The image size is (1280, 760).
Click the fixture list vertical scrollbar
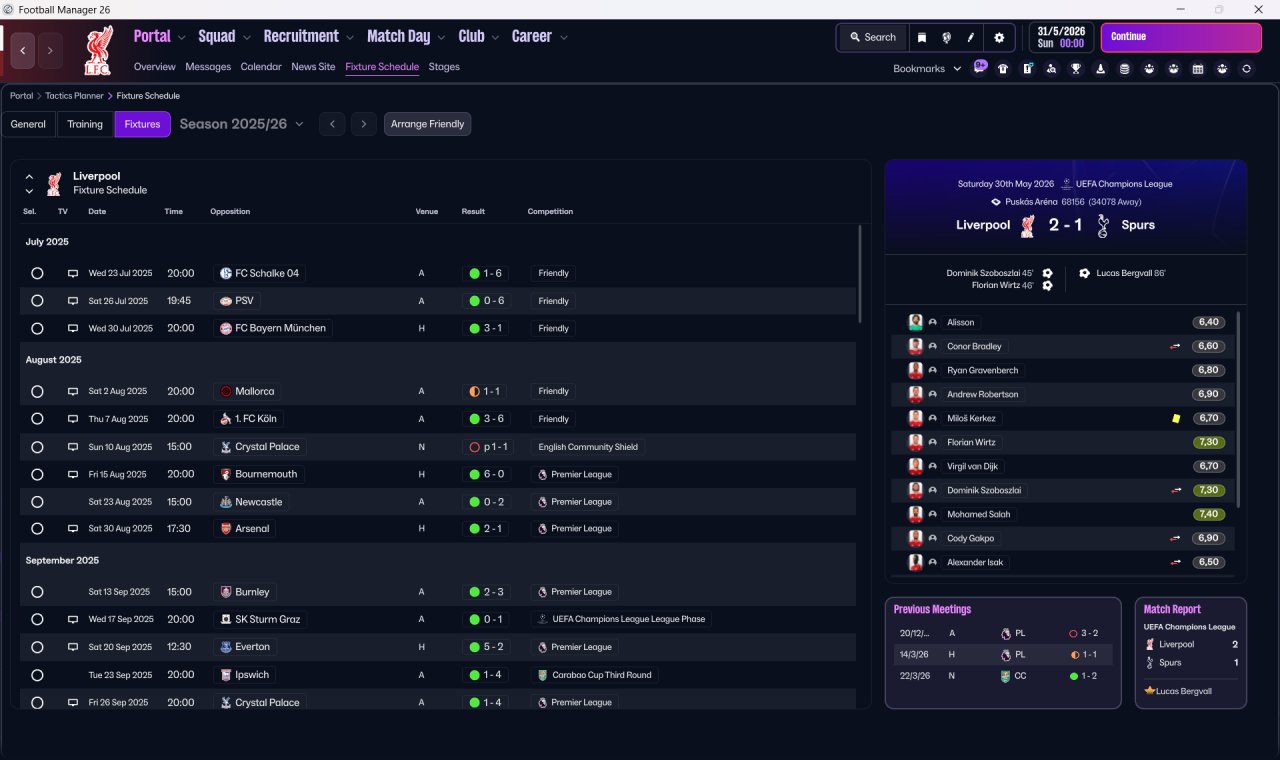[859, 273]
